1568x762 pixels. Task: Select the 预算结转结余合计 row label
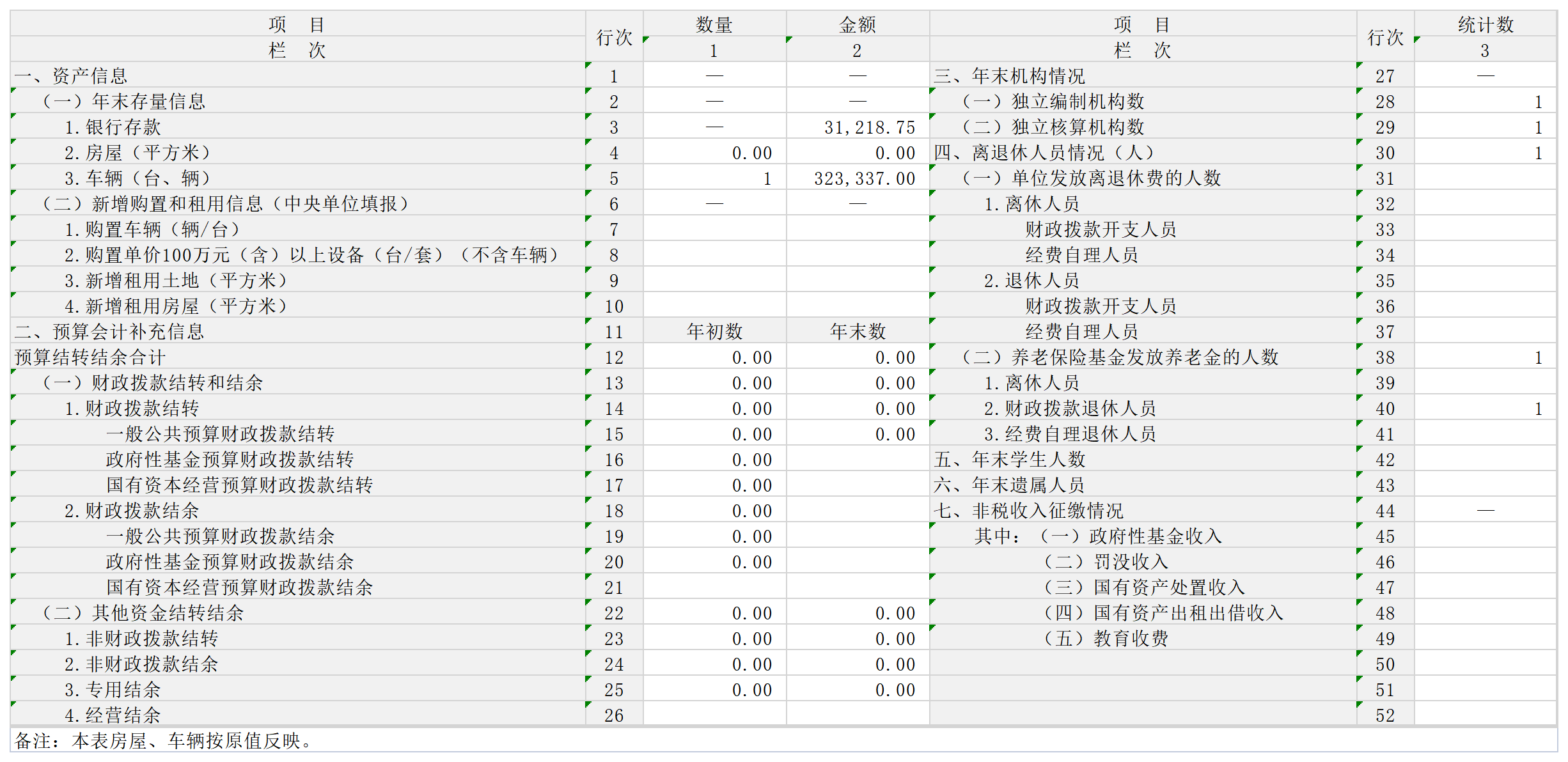pyautogui.click(x=90, y=357)
